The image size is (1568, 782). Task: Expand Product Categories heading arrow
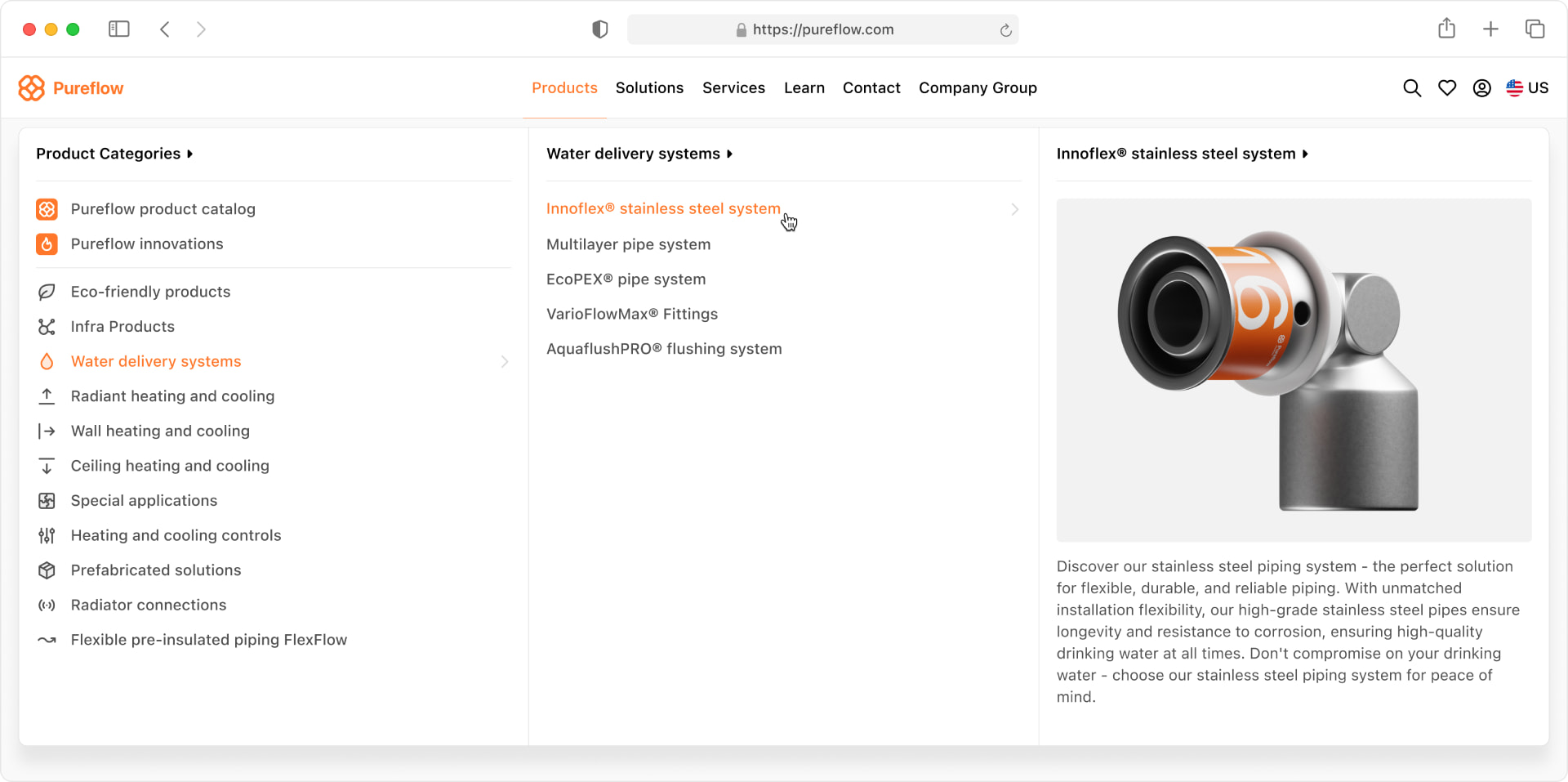coord(190,154)
